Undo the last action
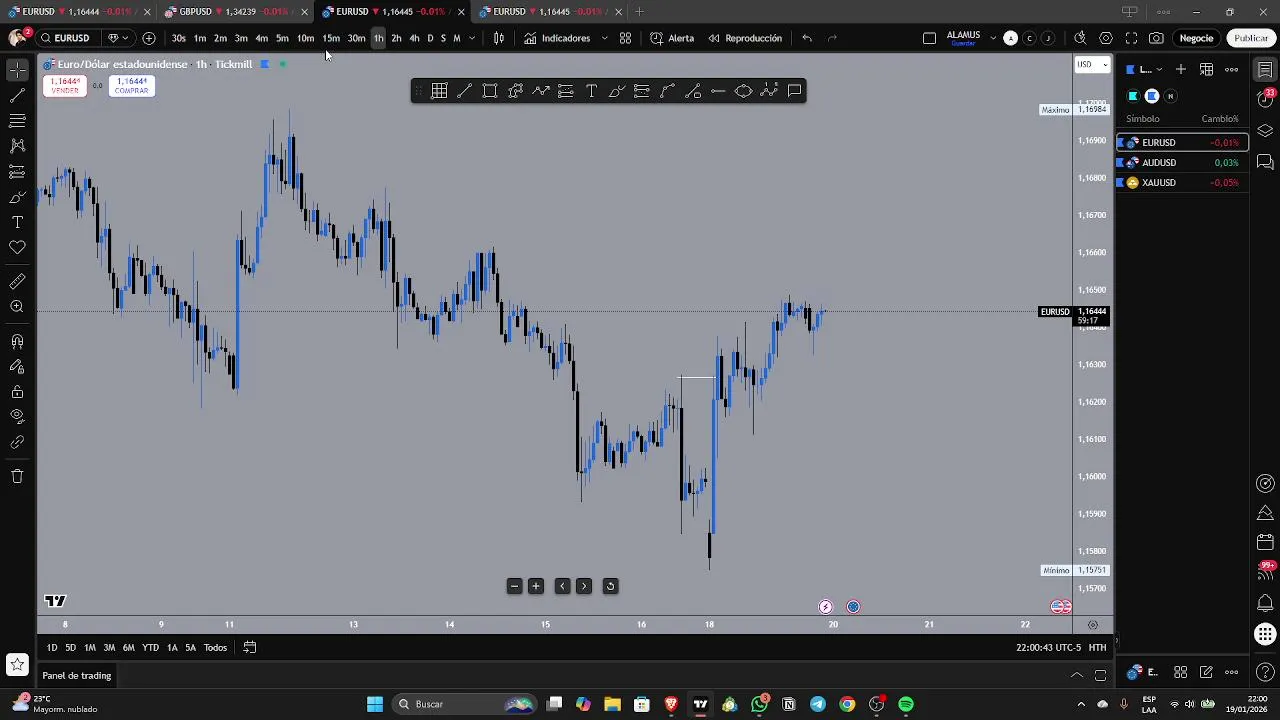 pos(807,38)
